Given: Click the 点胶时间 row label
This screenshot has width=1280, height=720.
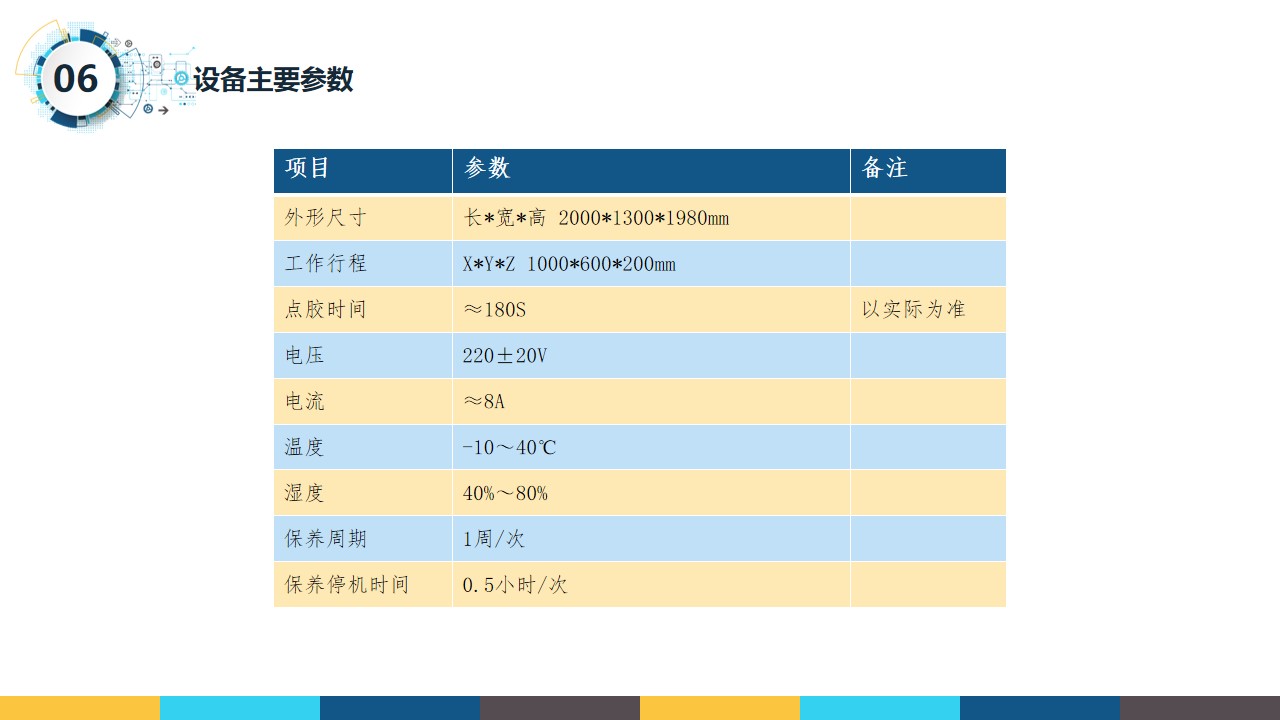Looking at the screenshot, I should click(326, 309).
